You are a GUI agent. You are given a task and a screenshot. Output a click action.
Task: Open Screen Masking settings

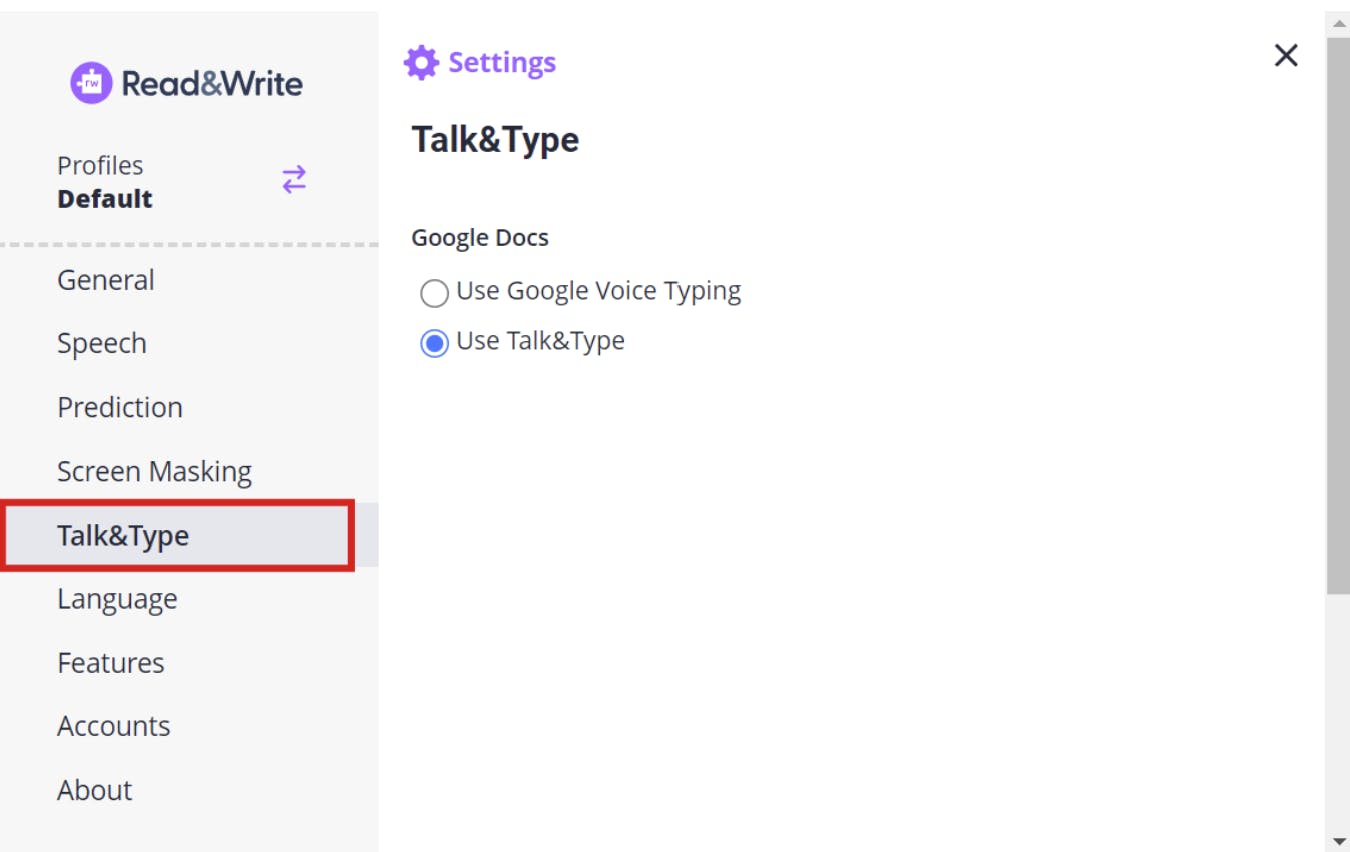pyautogui.click(x=154, y=471)
